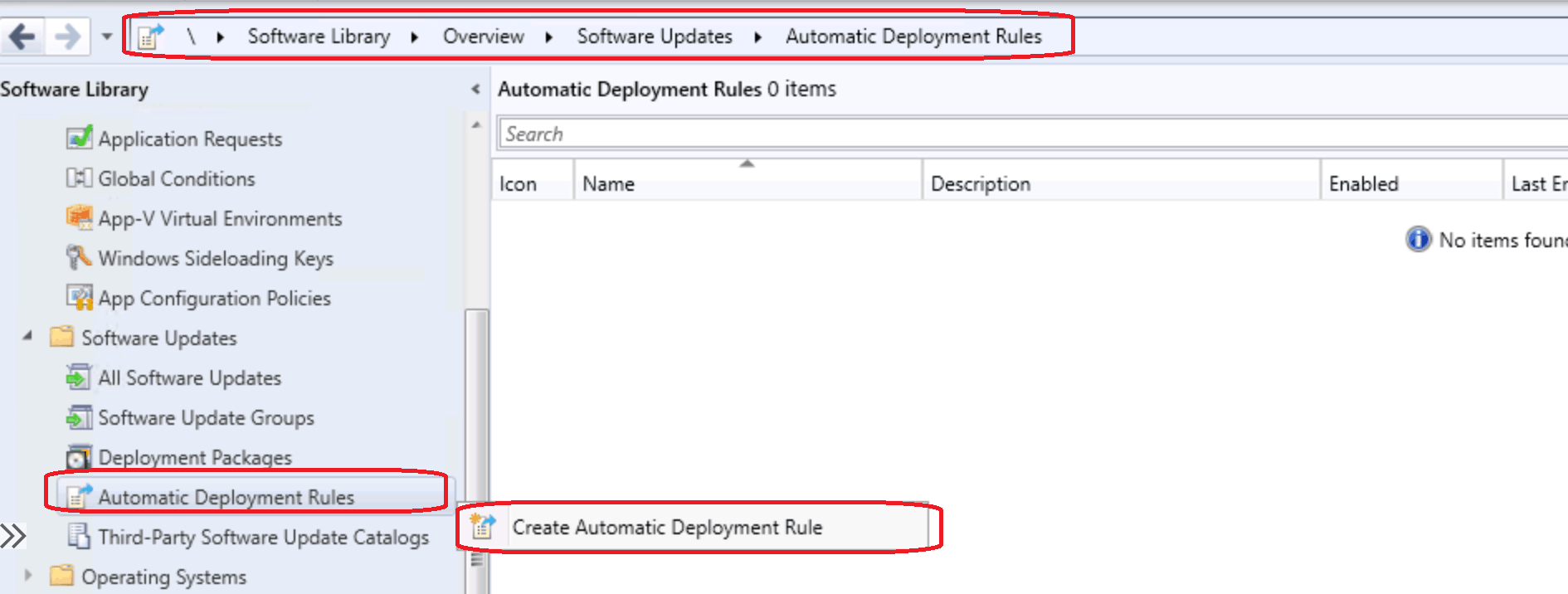Open the navigation history dropdown arrow
1568x594 pixels.
(106, 37)
